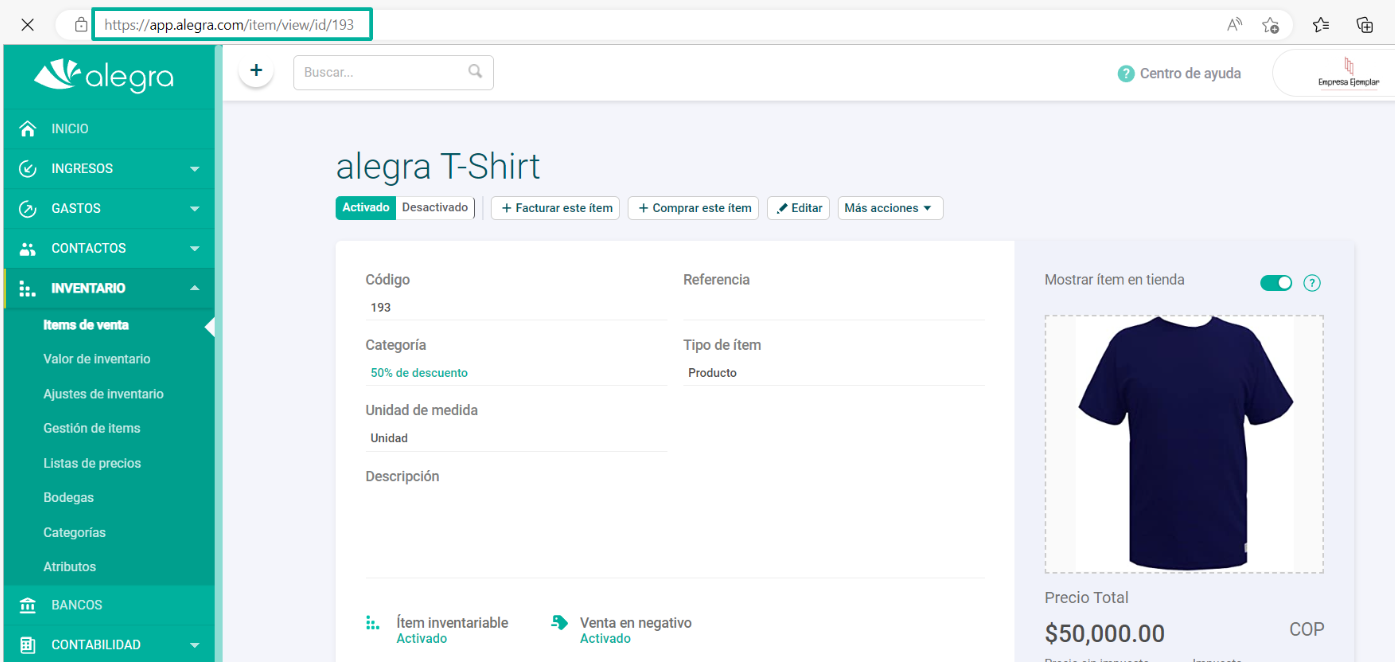Open Gestión de ítems in sidebar

pos(92,428)
